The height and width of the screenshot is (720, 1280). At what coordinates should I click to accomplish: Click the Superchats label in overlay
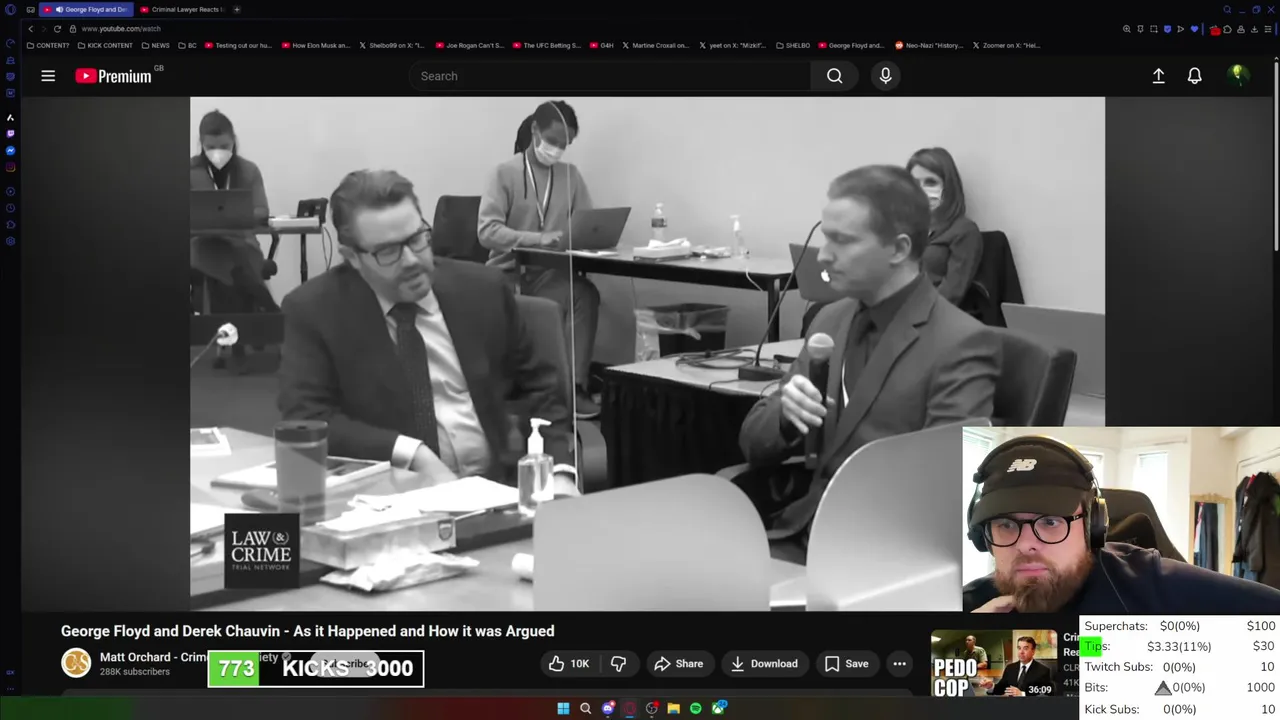coord(1116,626)
